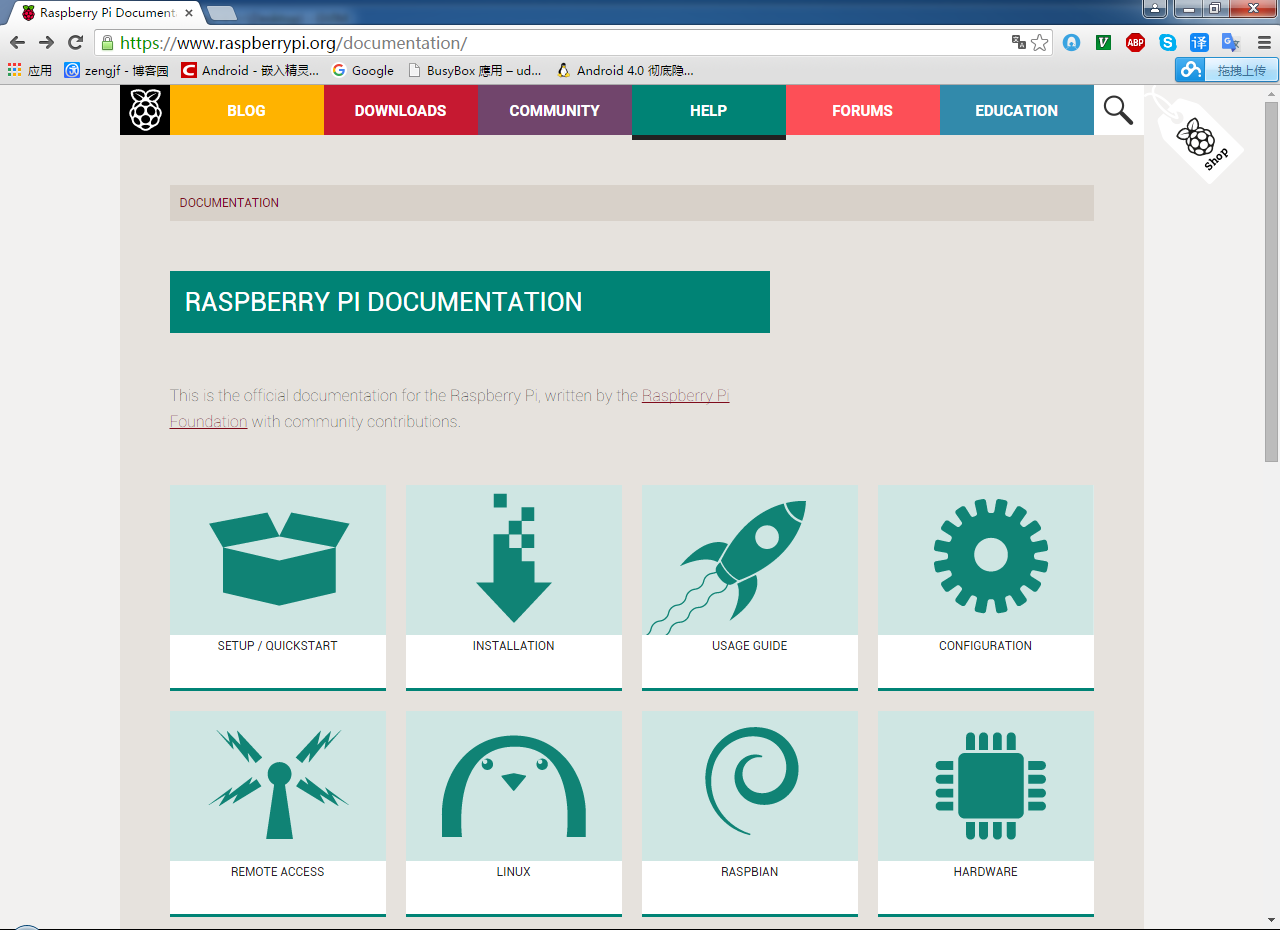Open the Remote Access antenna icon

point(278,786)
